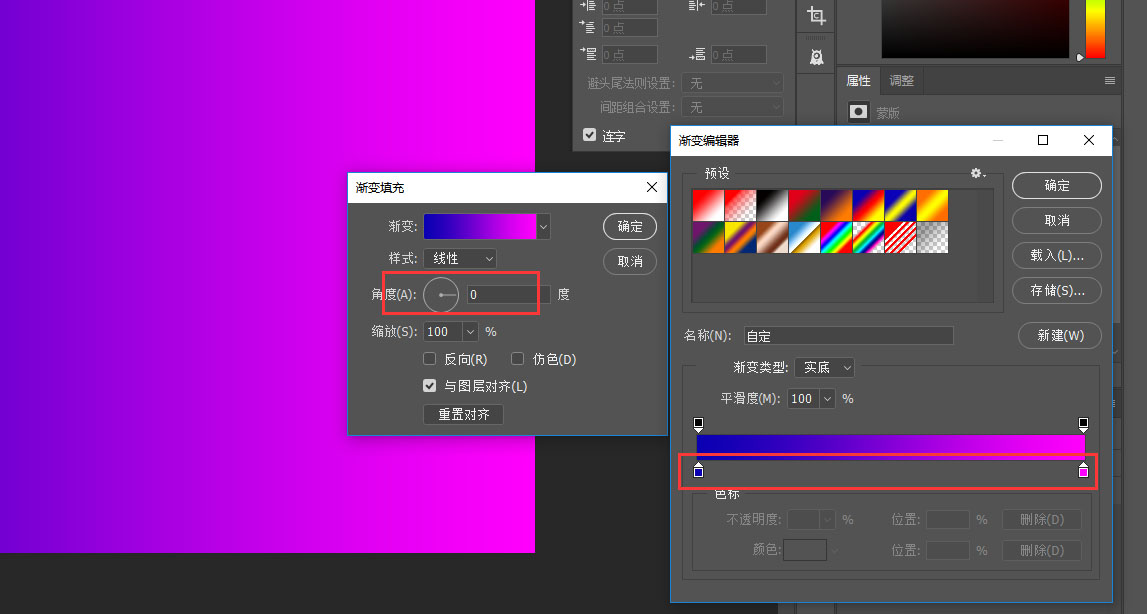Open the 缩放 scale percentage dropdown

[x=470, y=332]
